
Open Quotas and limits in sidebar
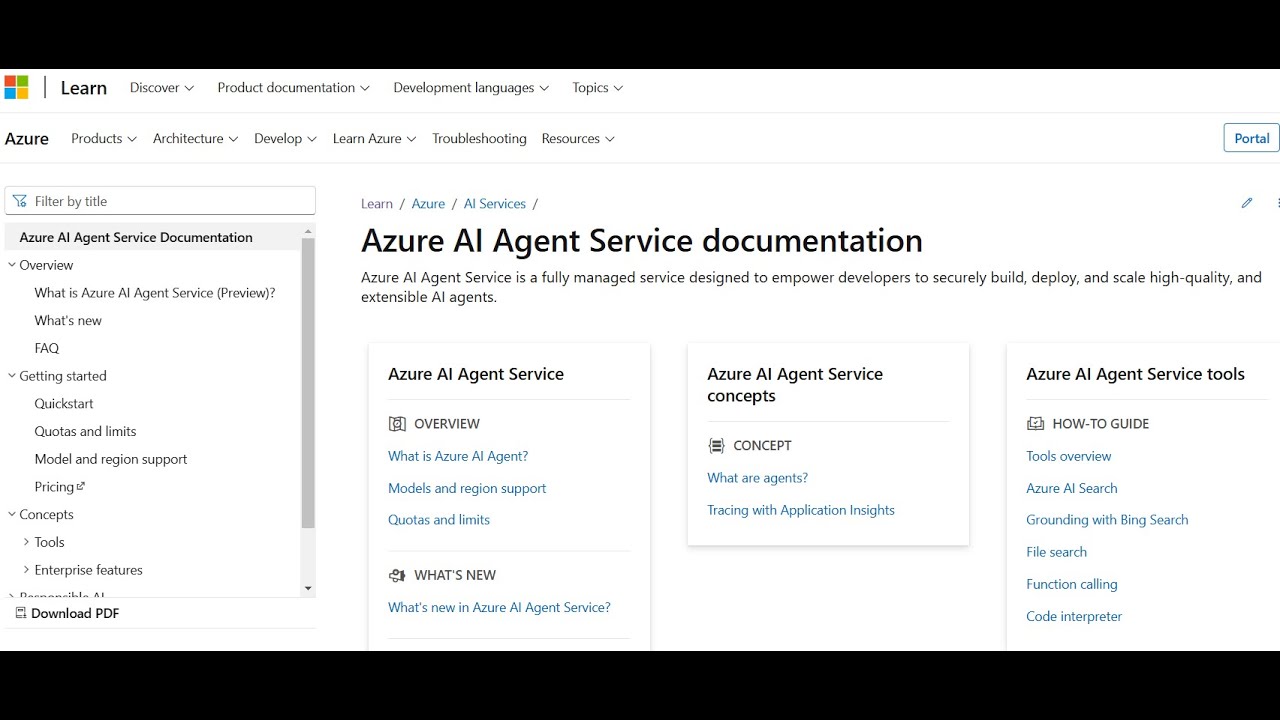coord(85,432)
